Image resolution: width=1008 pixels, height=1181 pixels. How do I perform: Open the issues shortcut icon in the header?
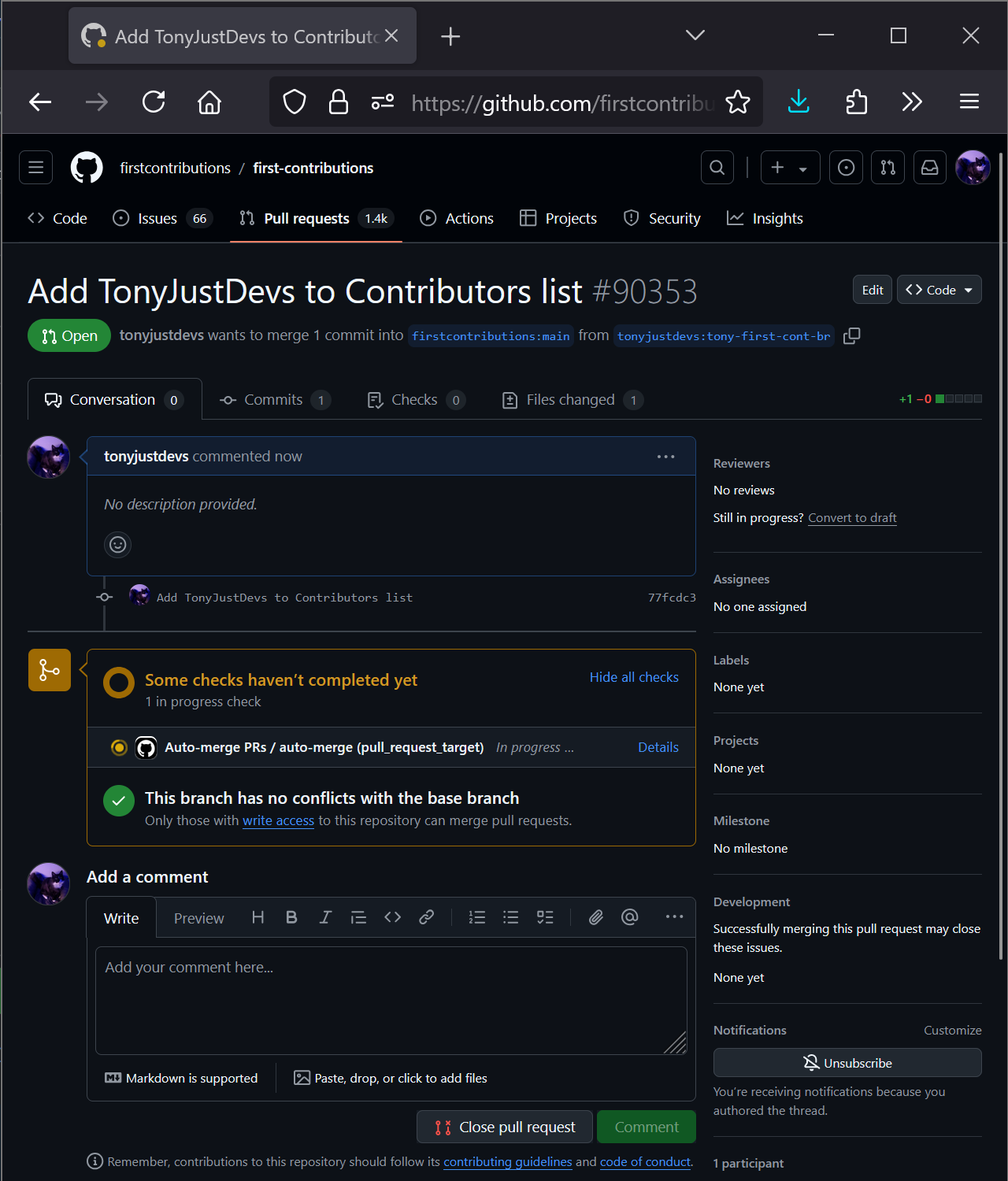[x=847, y=167]
